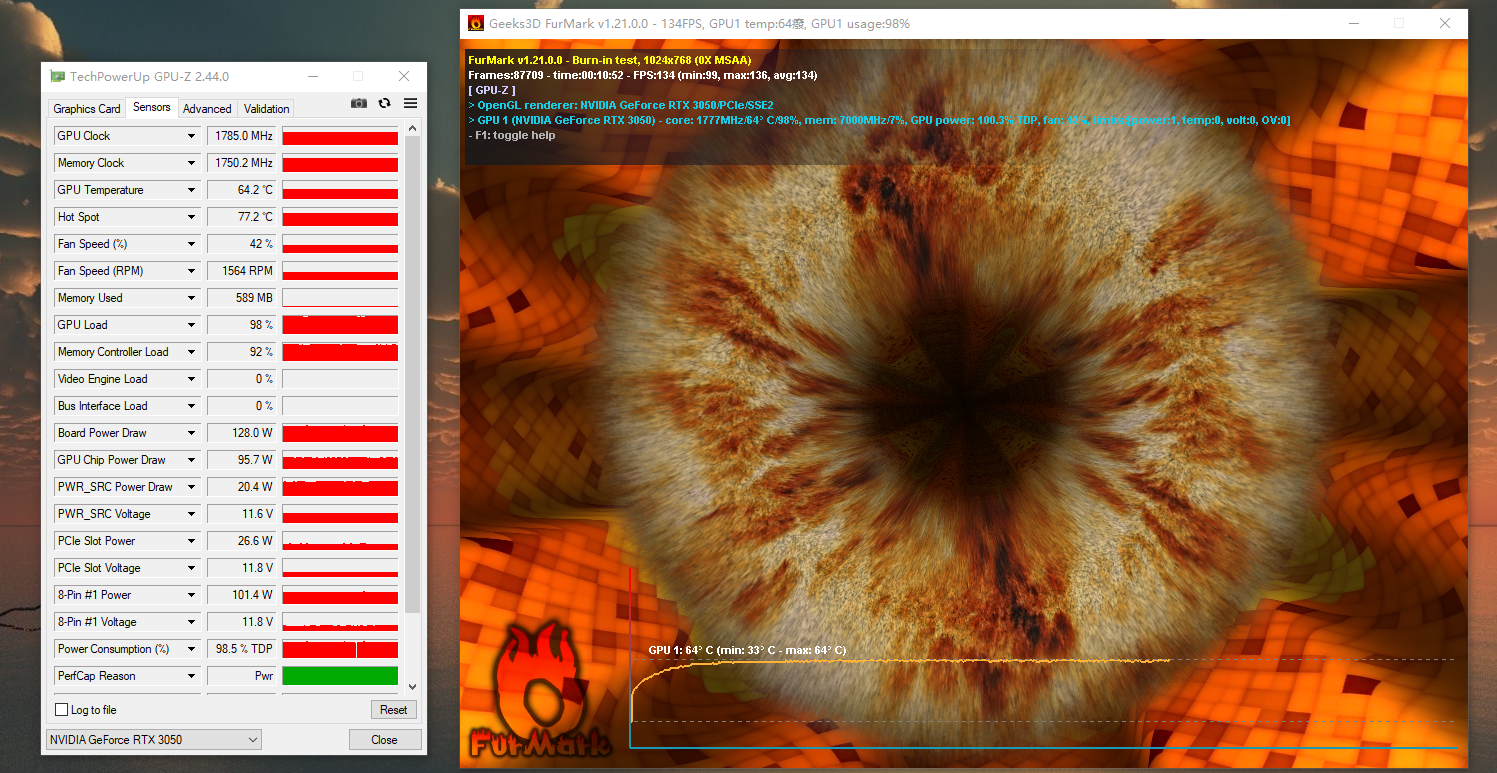The width and height of the screenshot is (1497, 773).
Task: Click the scroll down arrow in sensor list
Action: (x=412, y=687)
